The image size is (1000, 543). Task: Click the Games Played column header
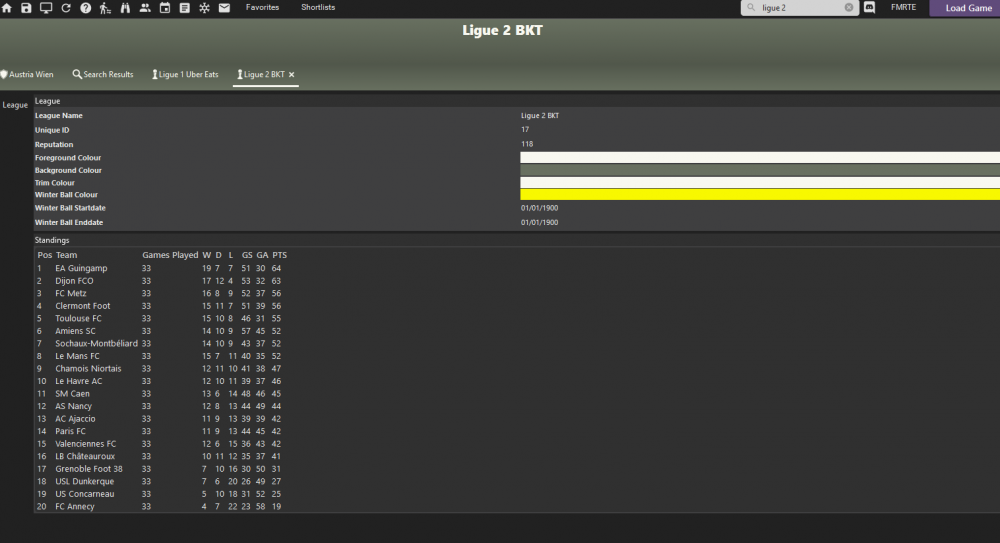(170, 255)
